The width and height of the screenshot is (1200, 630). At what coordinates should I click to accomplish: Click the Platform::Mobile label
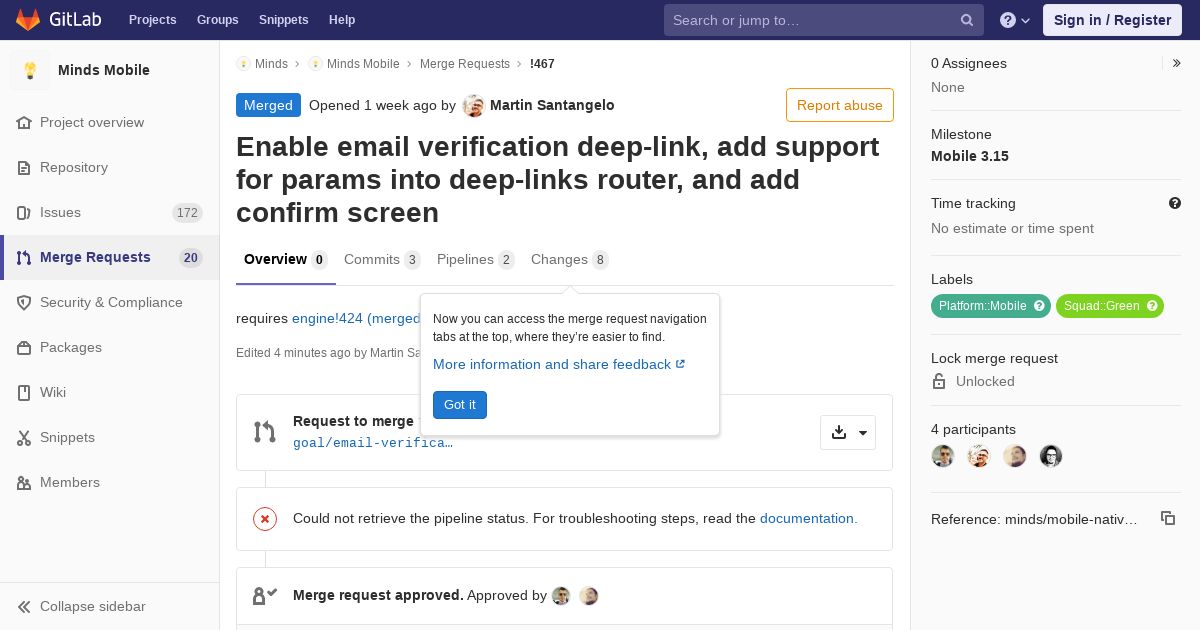point(982,306)
